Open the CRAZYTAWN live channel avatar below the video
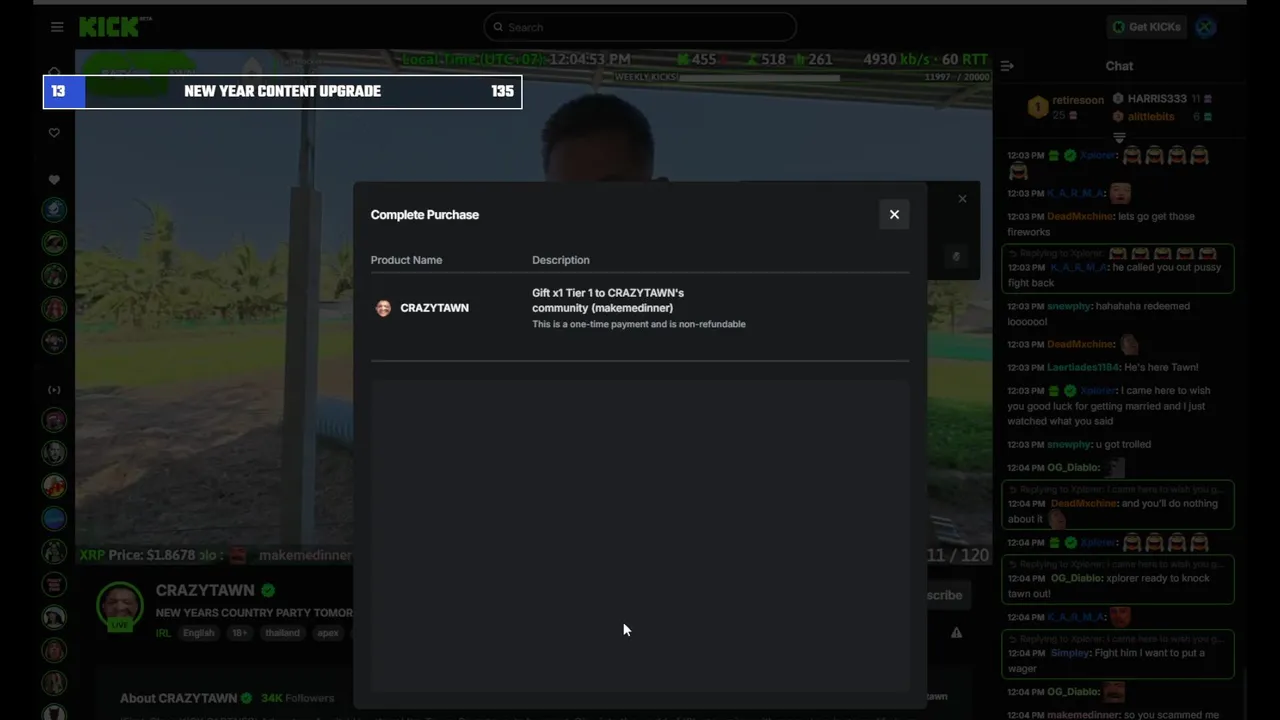This screenshot has width=1280, height=720. [x=119, y=605]
